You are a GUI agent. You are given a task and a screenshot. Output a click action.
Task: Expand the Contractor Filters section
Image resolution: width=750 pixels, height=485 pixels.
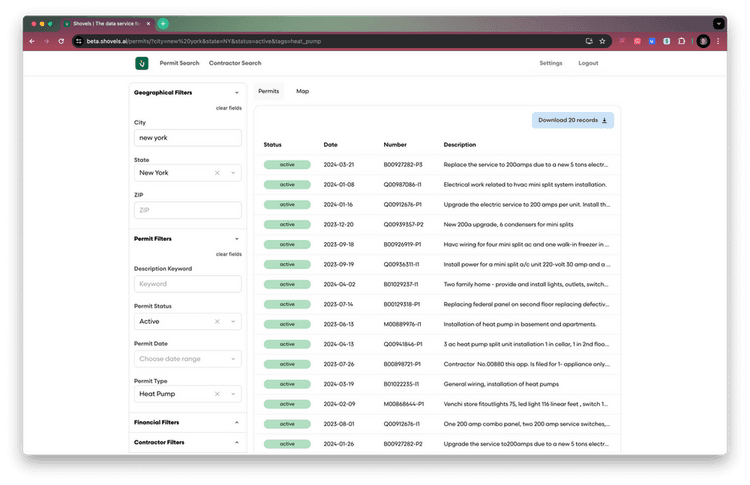(236, 442)
